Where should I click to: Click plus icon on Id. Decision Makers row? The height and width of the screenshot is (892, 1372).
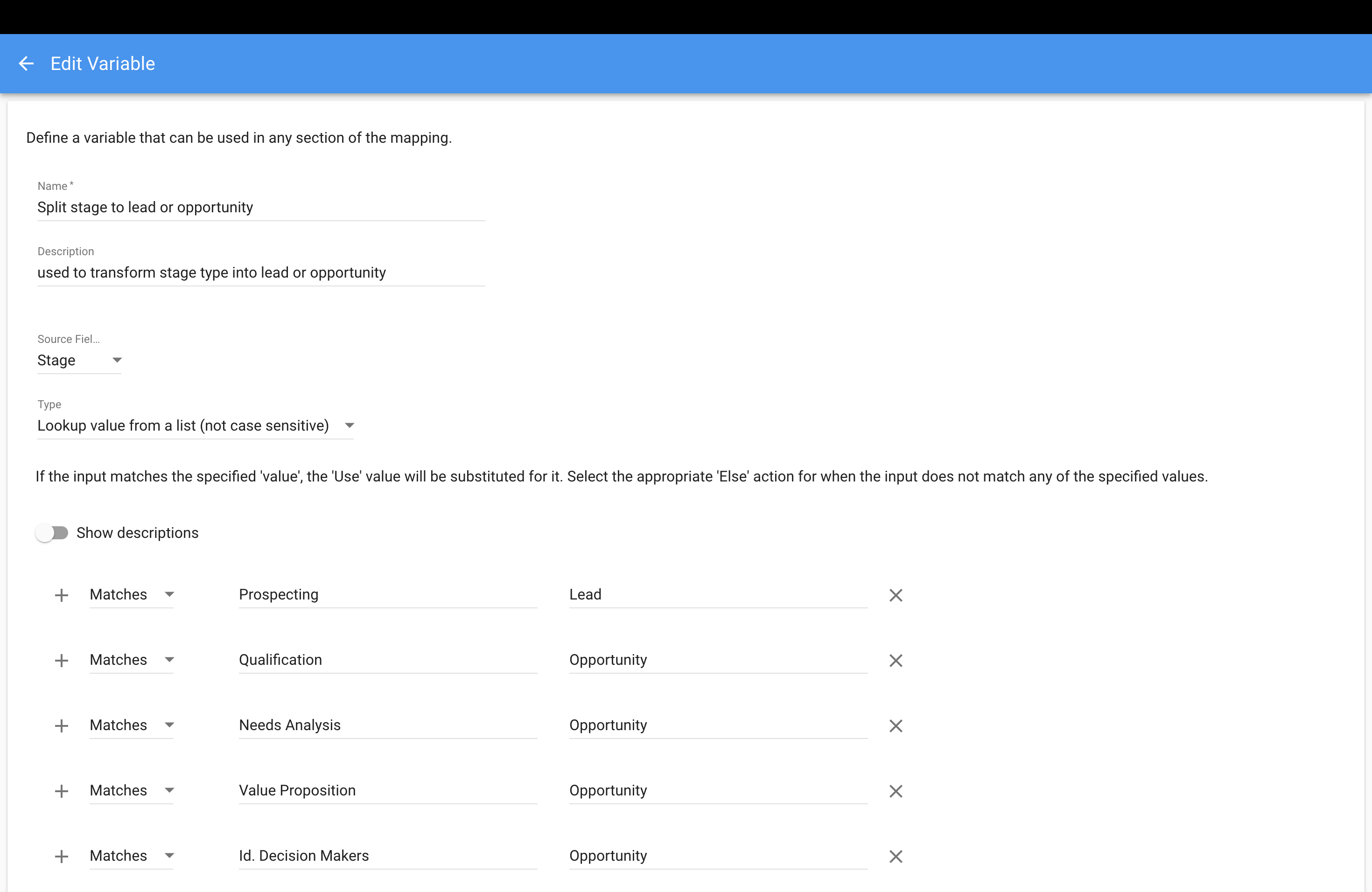tap(61, 856)
